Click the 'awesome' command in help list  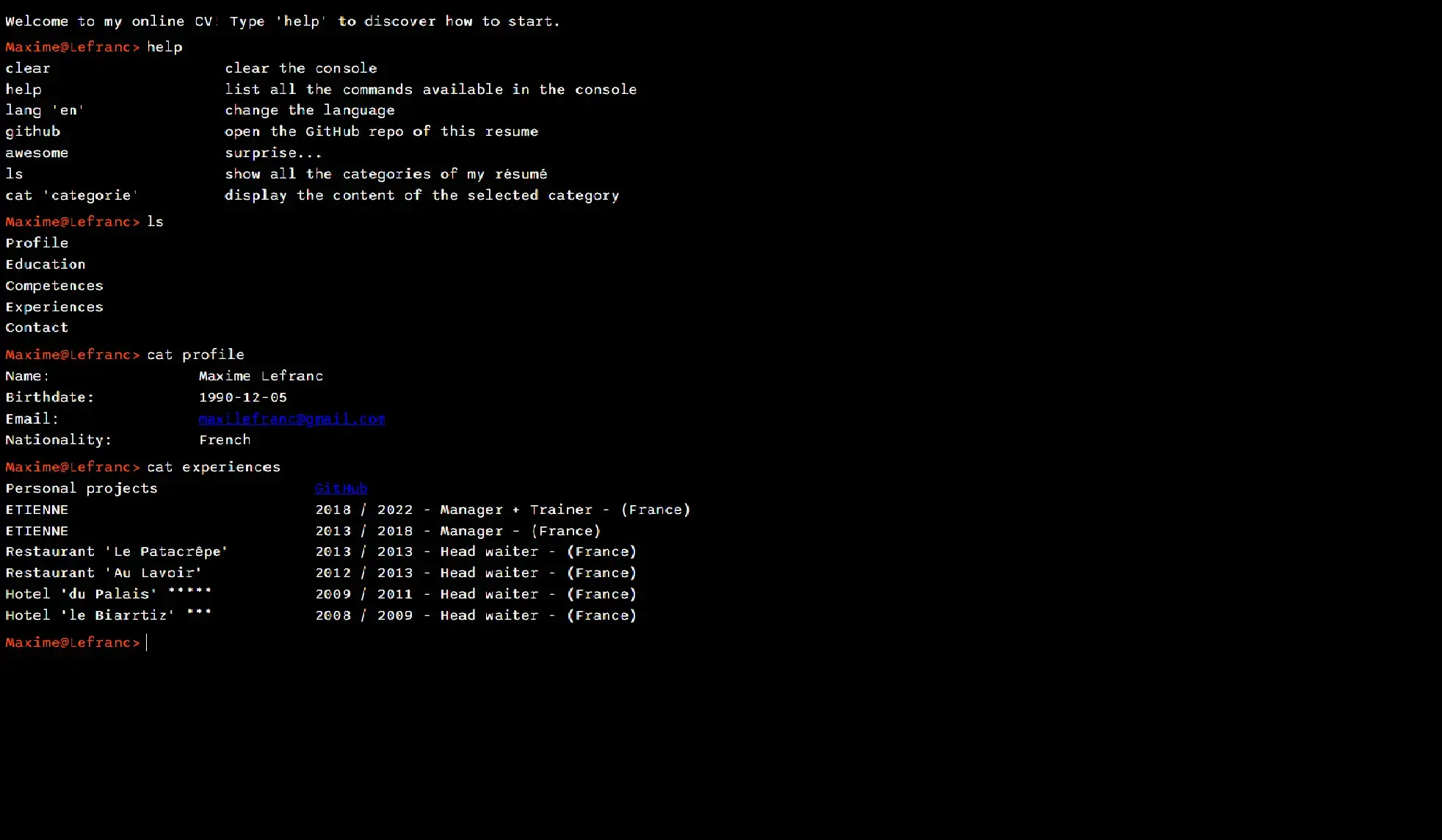(x=37, y=153)
